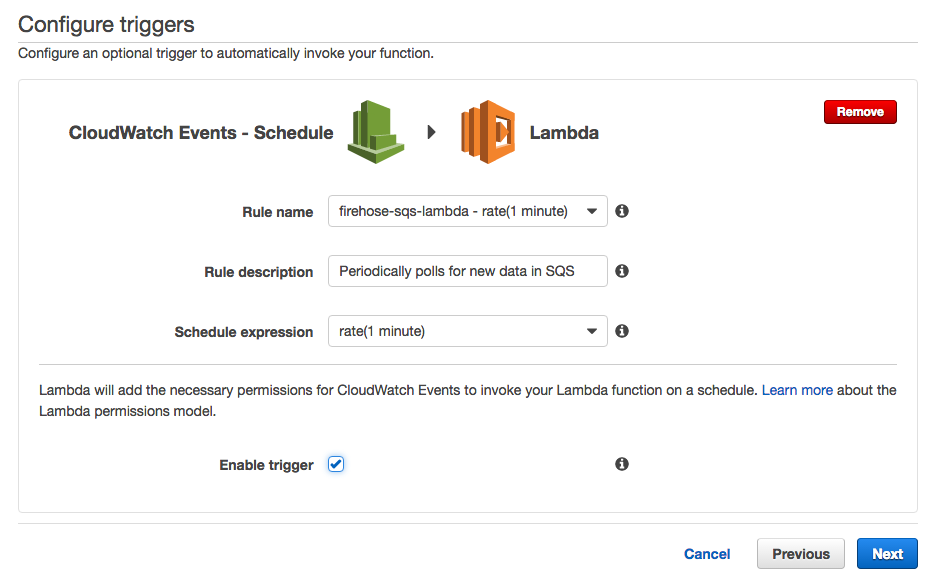The width and height of the screenshot is (936, 586).
Task: Expand the Schedule expression dropdown
Action: point(467,331)
